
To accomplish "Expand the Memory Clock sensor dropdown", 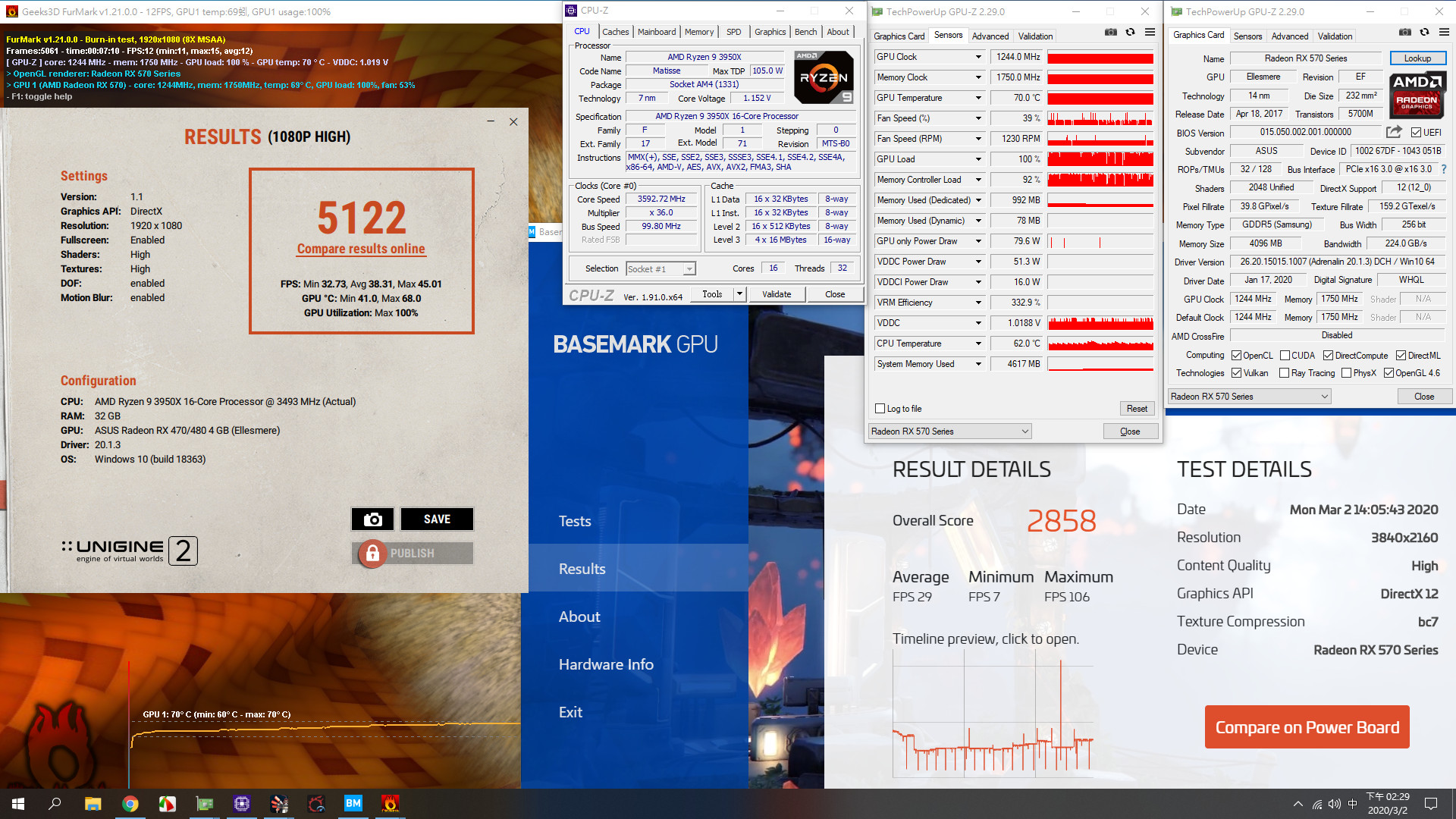I will (978, 77).
